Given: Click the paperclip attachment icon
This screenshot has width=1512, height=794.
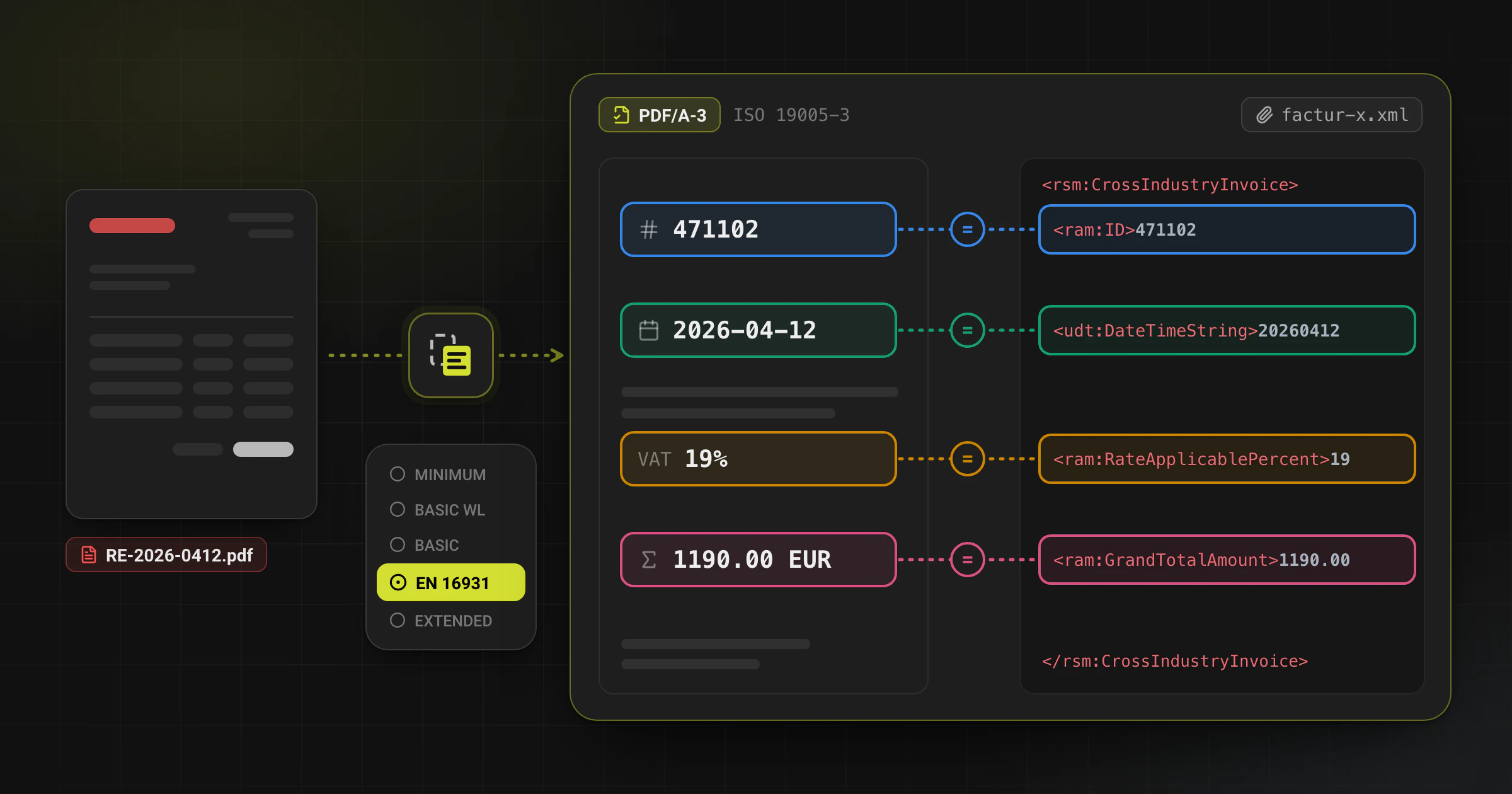Looking at the screenshot, I should click(x=1264, y=115).
